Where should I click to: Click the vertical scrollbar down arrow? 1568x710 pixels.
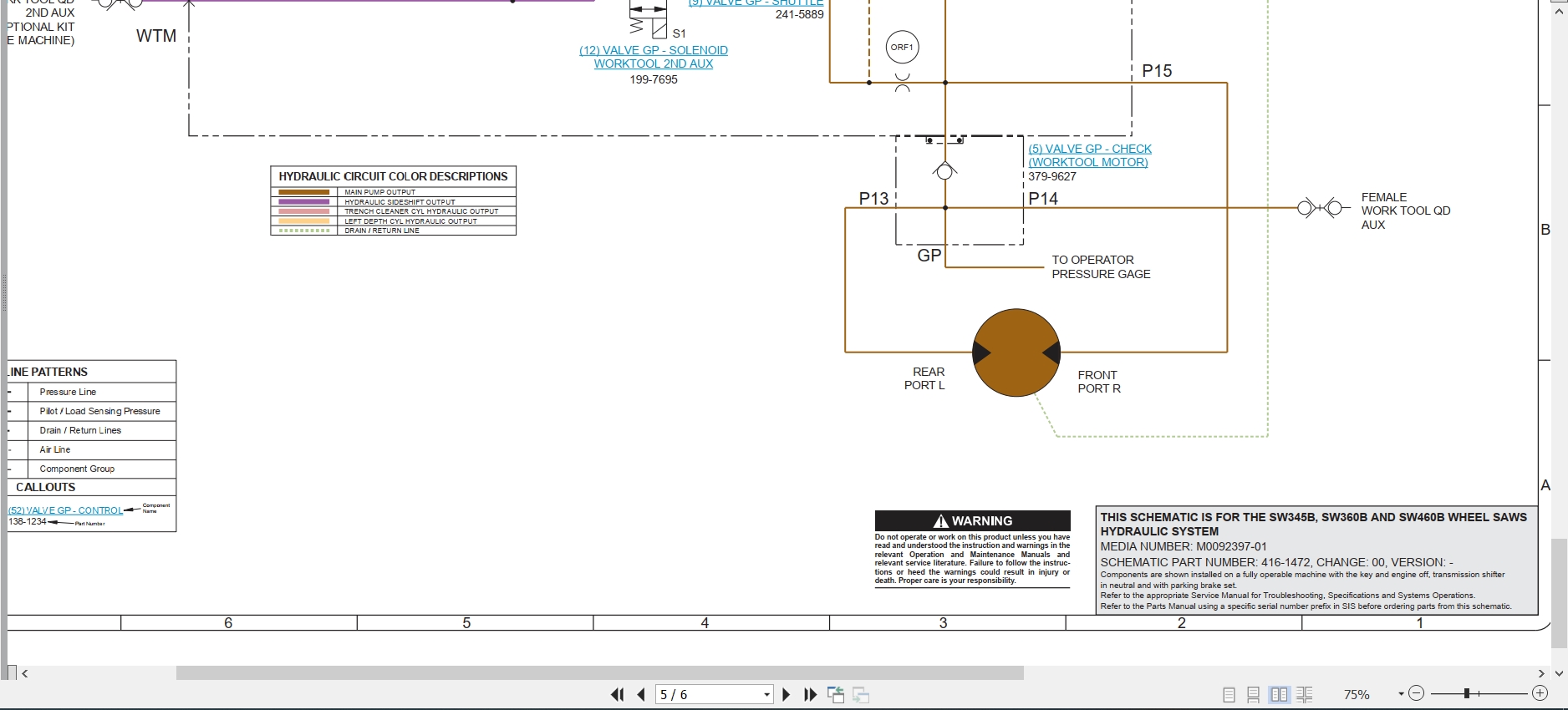(1559, 673)
